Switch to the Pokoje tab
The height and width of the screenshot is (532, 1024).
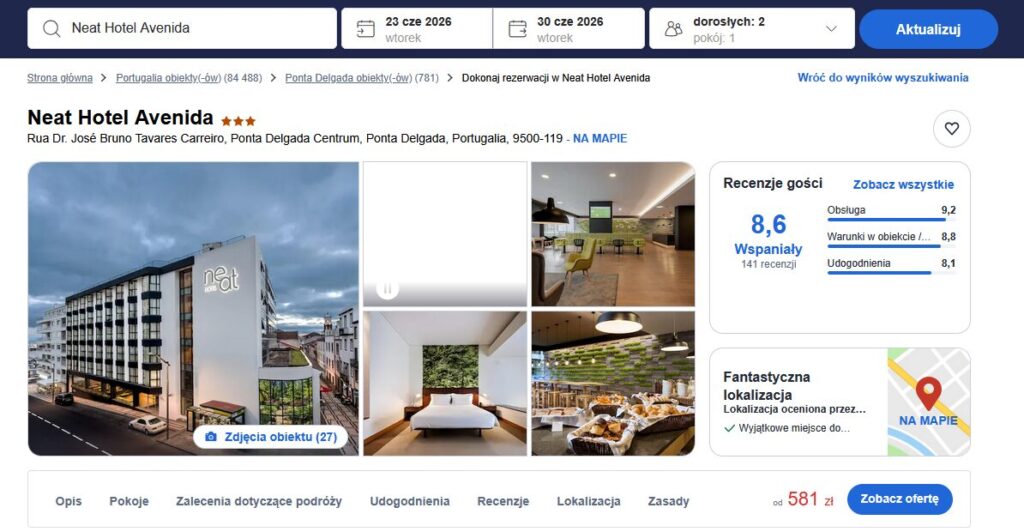point(129,501)
